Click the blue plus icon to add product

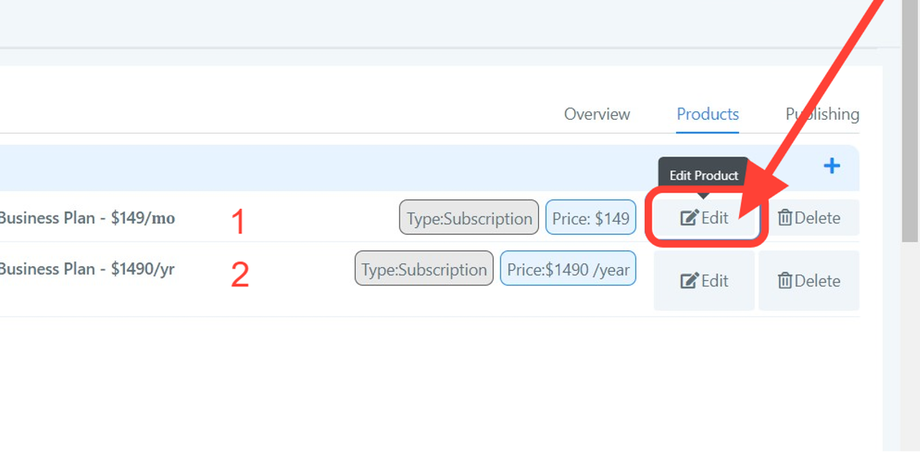click(831, 166)
